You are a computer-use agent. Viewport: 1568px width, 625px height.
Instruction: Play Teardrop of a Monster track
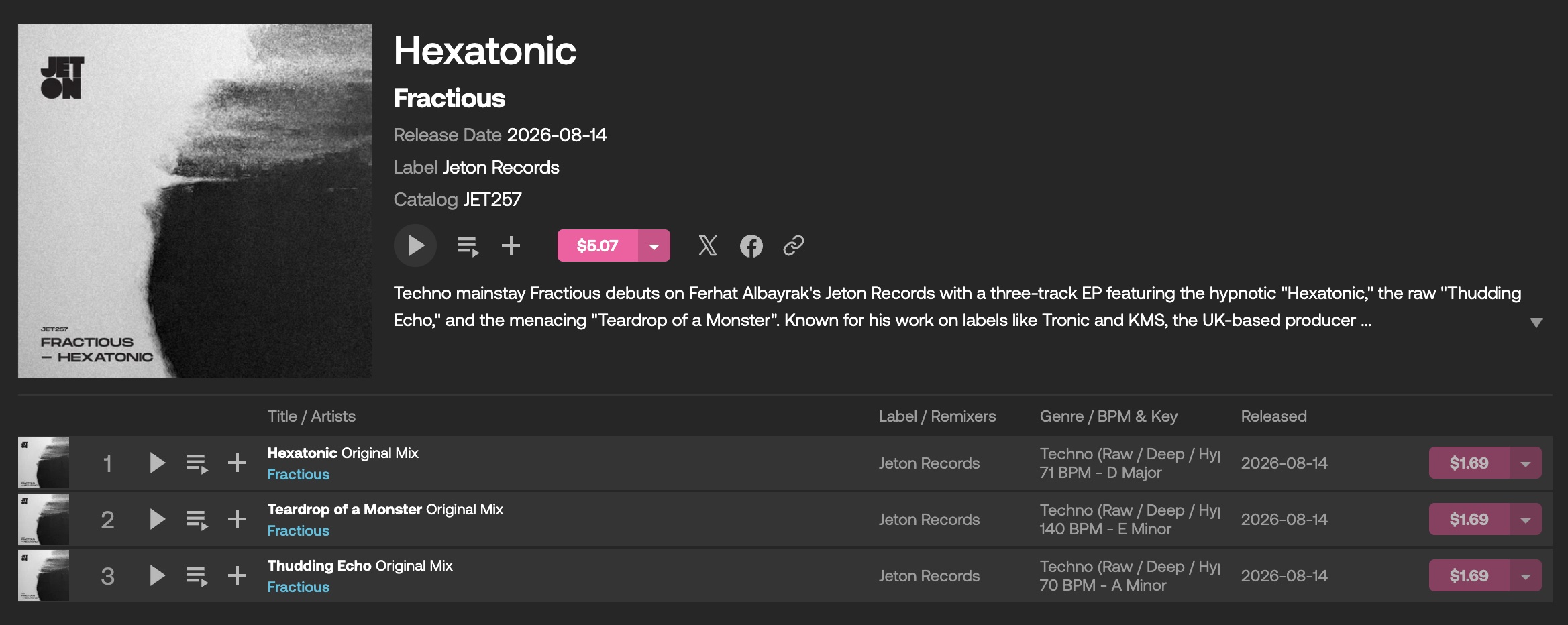point(157,519)
